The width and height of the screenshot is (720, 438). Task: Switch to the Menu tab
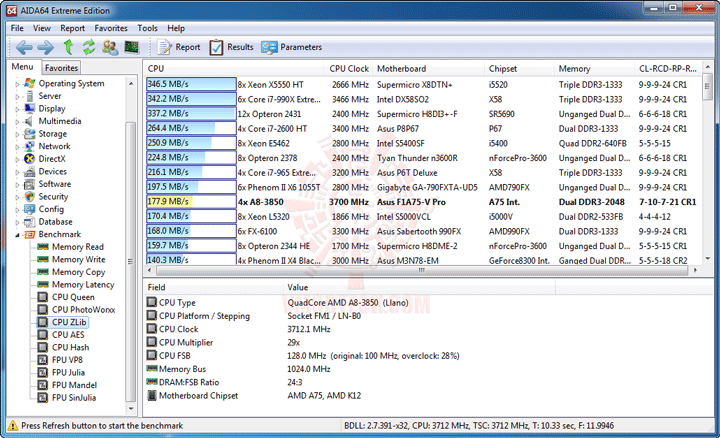click(22, 67)
